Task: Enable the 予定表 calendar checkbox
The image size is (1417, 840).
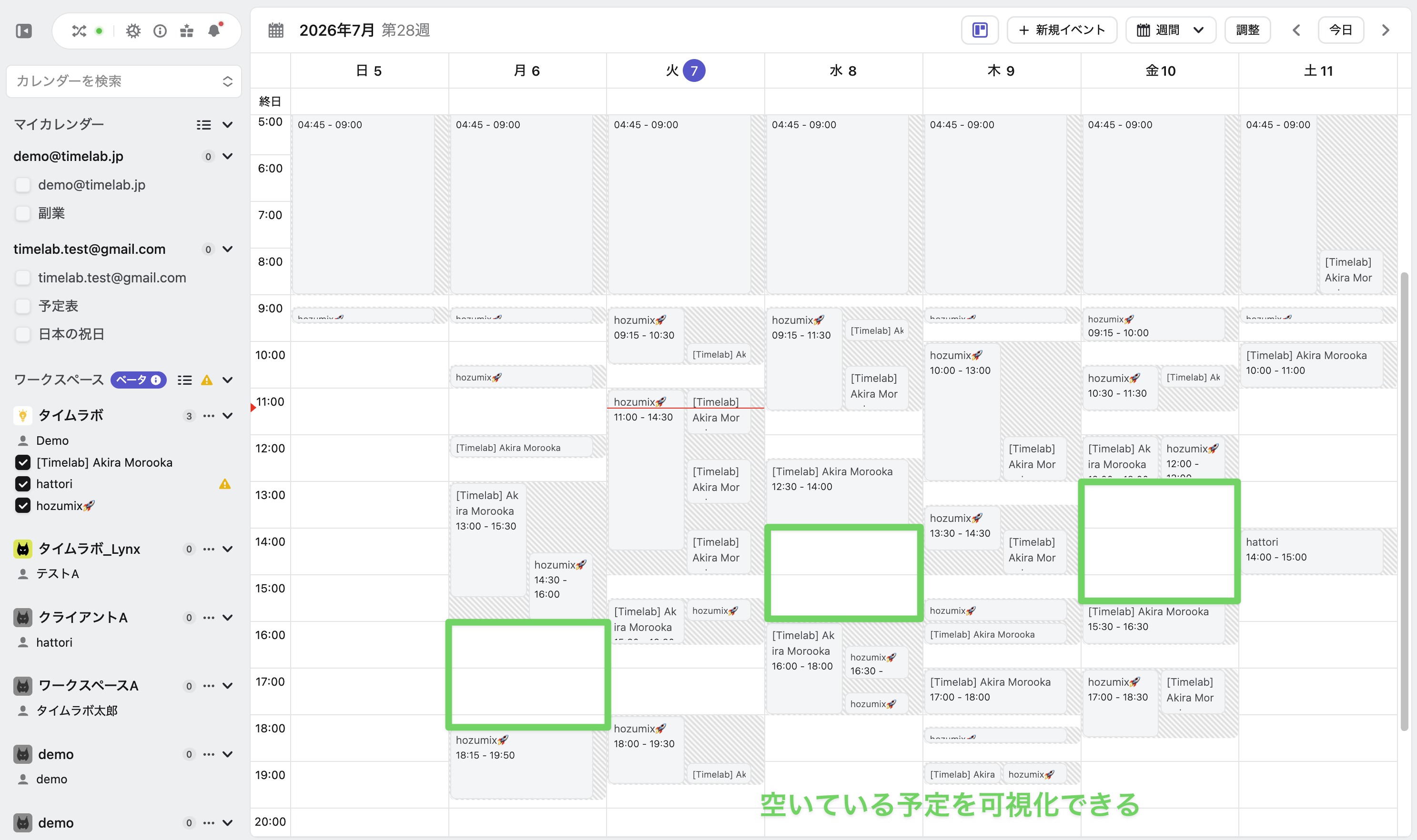Action: pyautogui.click(x=23, y=306)
